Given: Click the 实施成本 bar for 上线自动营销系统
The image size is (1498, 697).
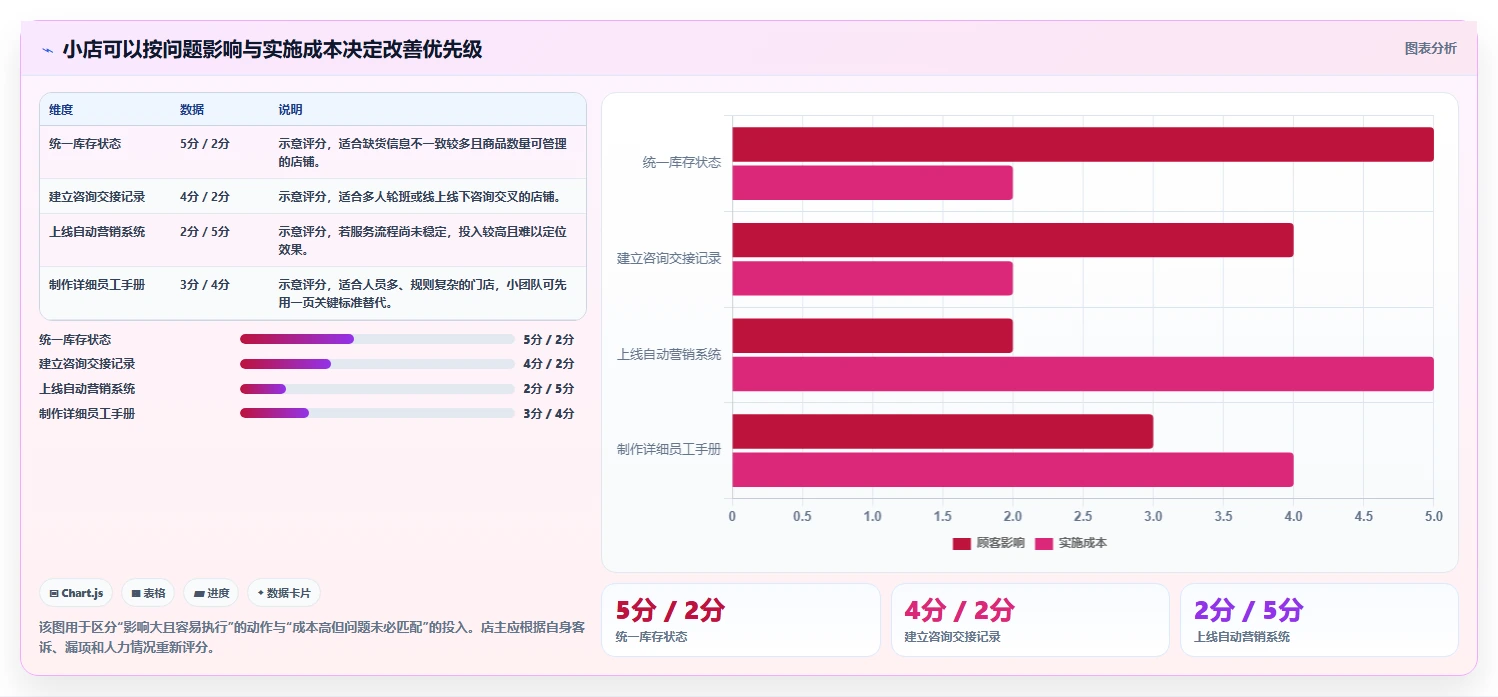Looking at the screenshot, I should click(1083, 374).
